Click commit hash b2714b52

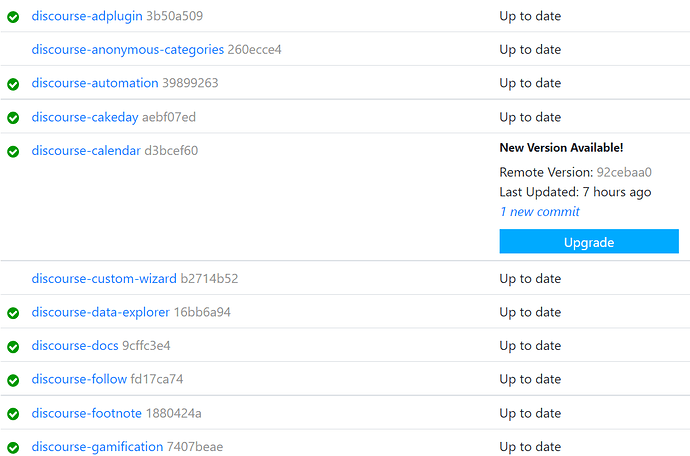(209, 279)
